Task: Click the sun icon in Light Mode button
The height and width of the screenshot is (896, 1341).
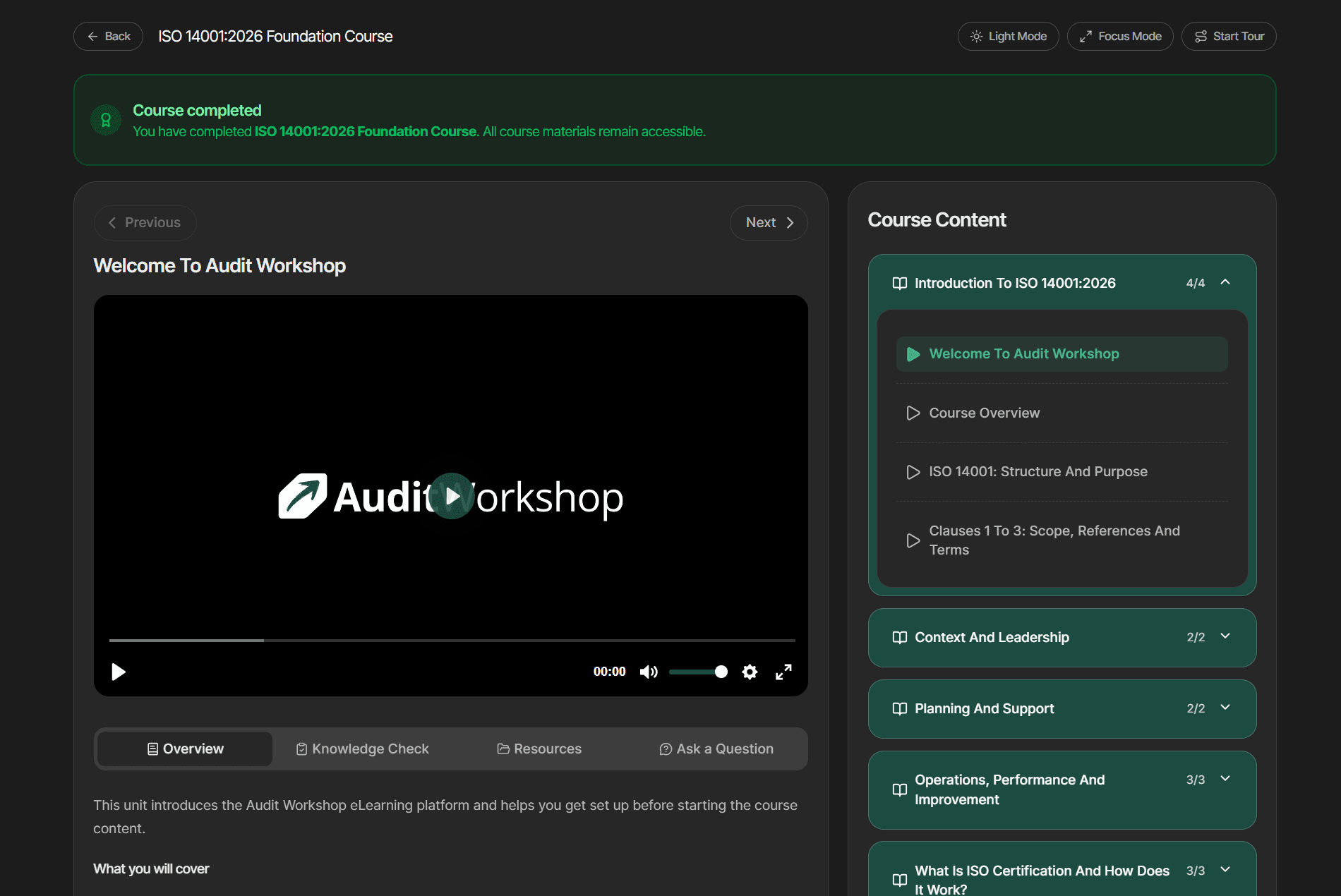Action: (x=976, y=36)
